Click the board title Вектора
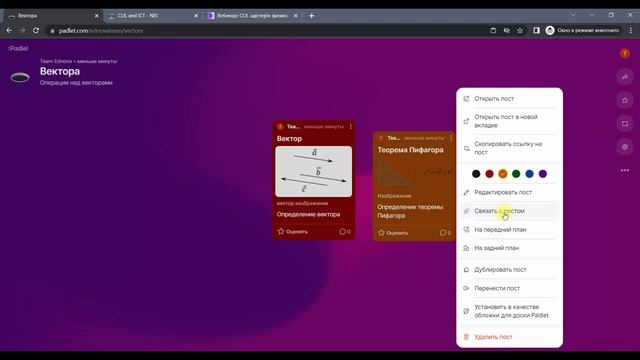Screen dimensions: 640x360 click(x=60, y=71)
